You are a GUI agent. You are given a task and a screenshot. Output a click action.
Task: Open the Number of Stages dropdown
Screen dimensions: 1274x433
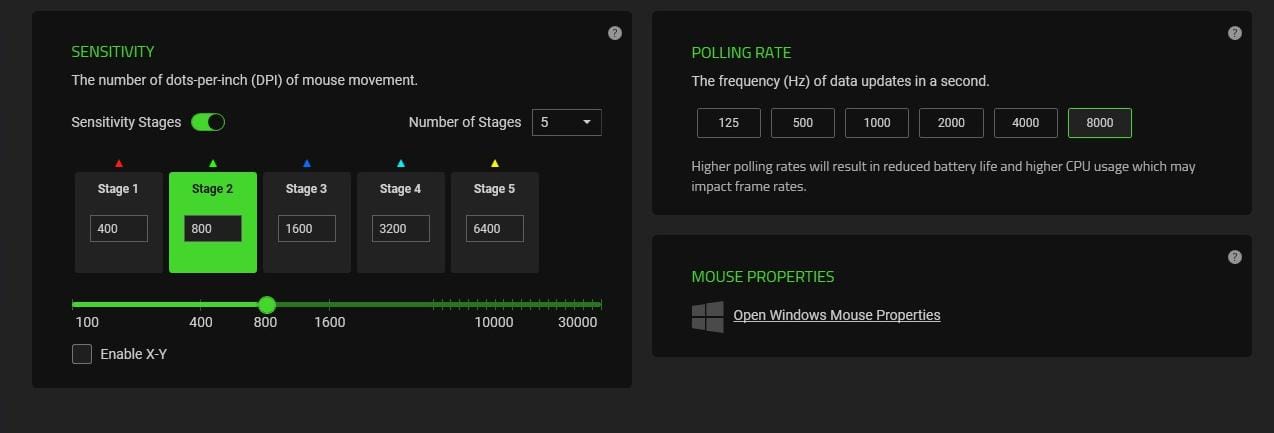(x=567, y=122)
